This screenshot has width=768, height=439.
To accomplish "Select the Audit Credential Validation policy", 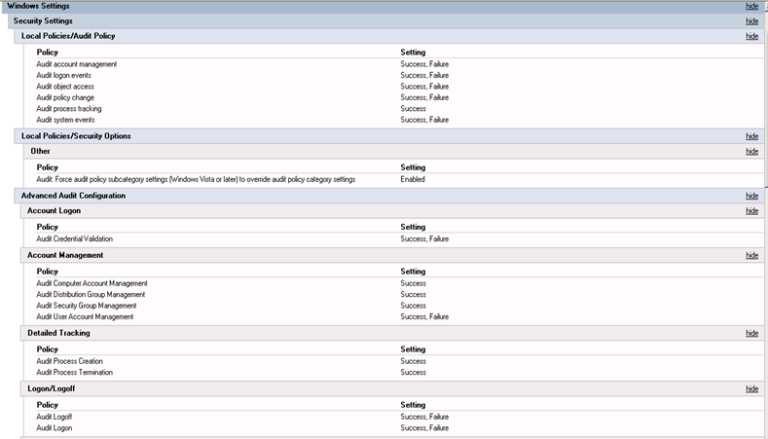I will (x=75, y=239).
